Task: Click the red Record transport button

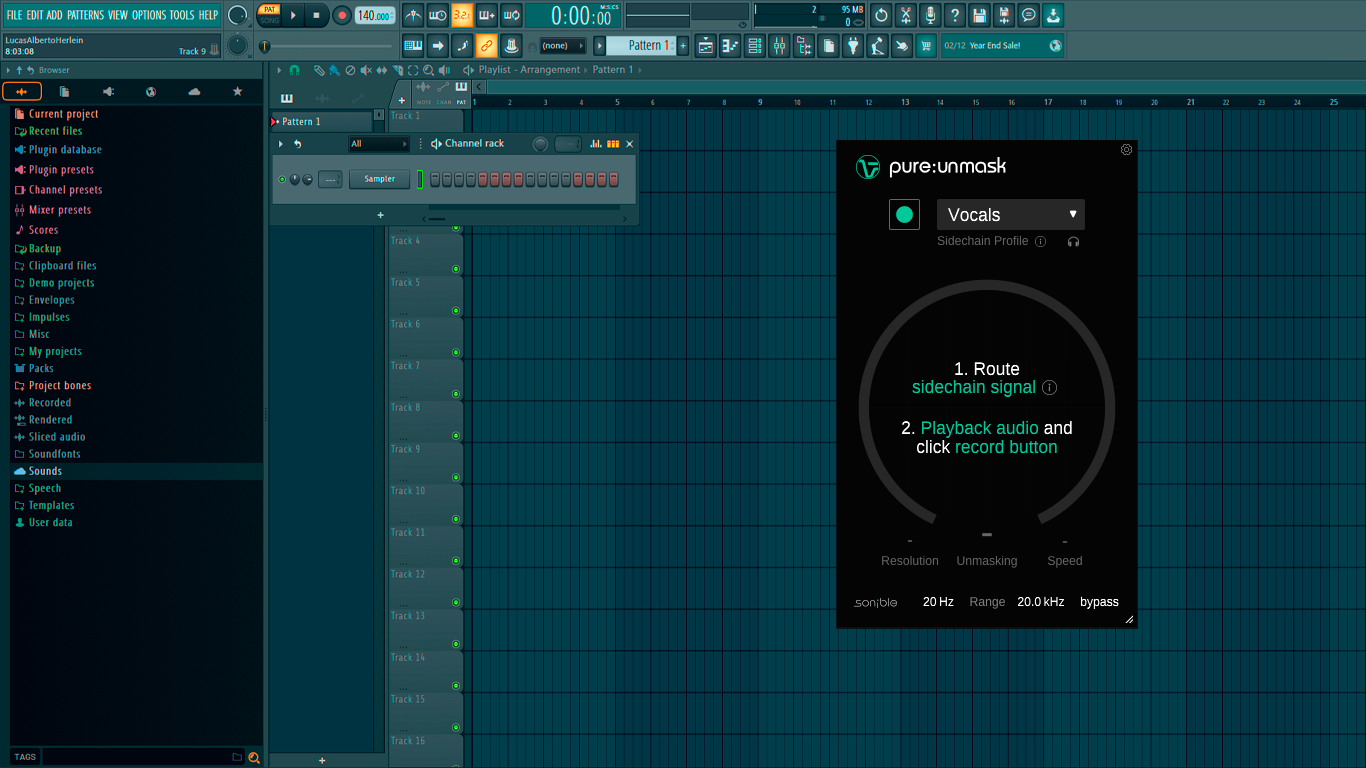Action: [x=342, y=15]
